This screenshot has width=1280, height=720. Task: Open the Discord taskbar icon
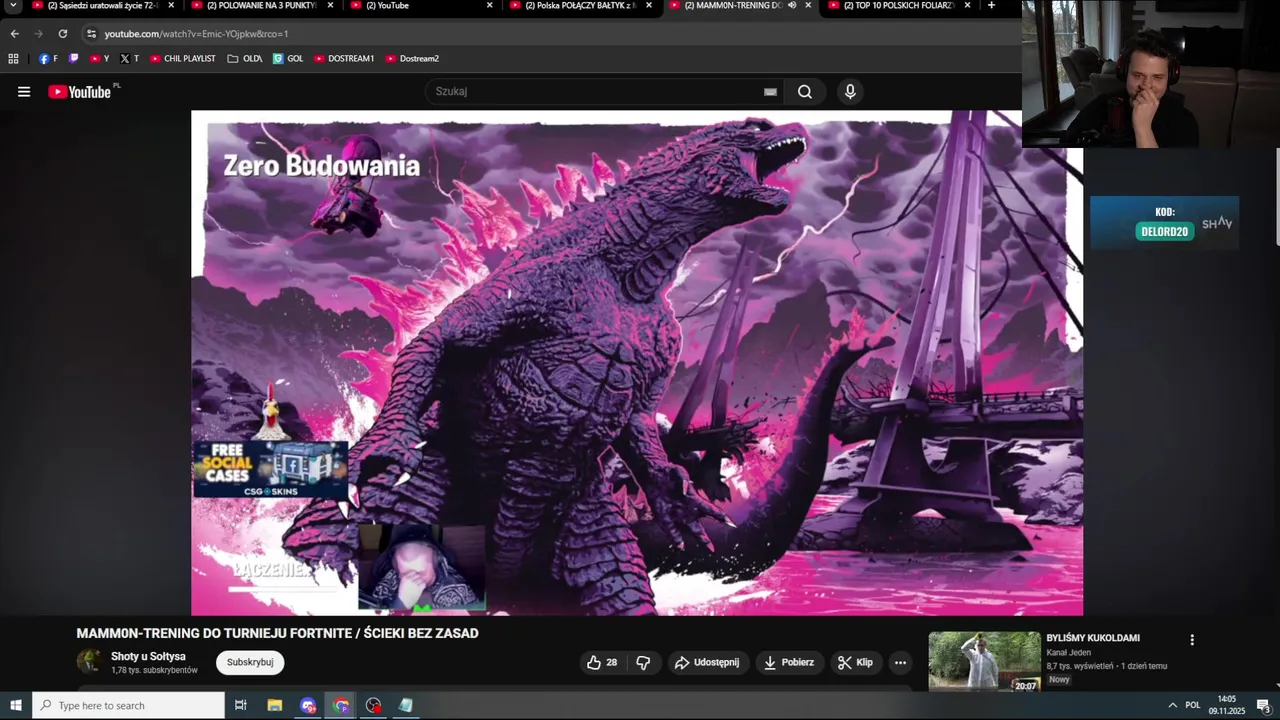pos(308,705)
